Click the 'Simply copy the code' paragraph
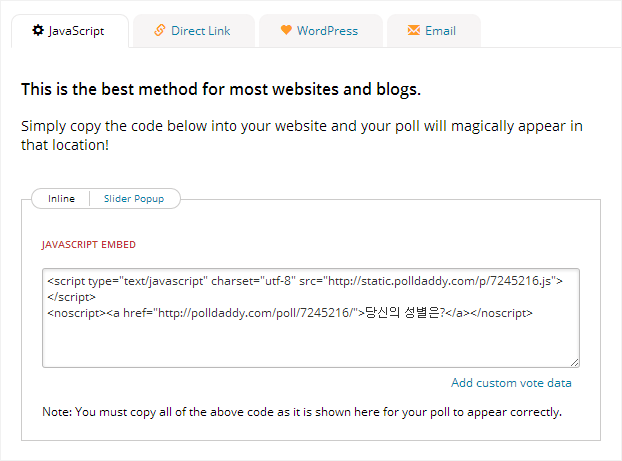Screen dimensions: 622x461 (x=301, y=135)
